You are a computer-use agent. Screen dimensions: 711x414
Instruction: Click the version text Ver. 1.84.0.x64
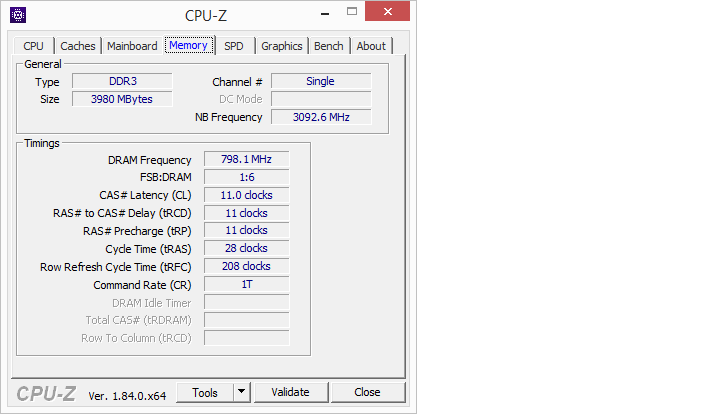[127, 396]
